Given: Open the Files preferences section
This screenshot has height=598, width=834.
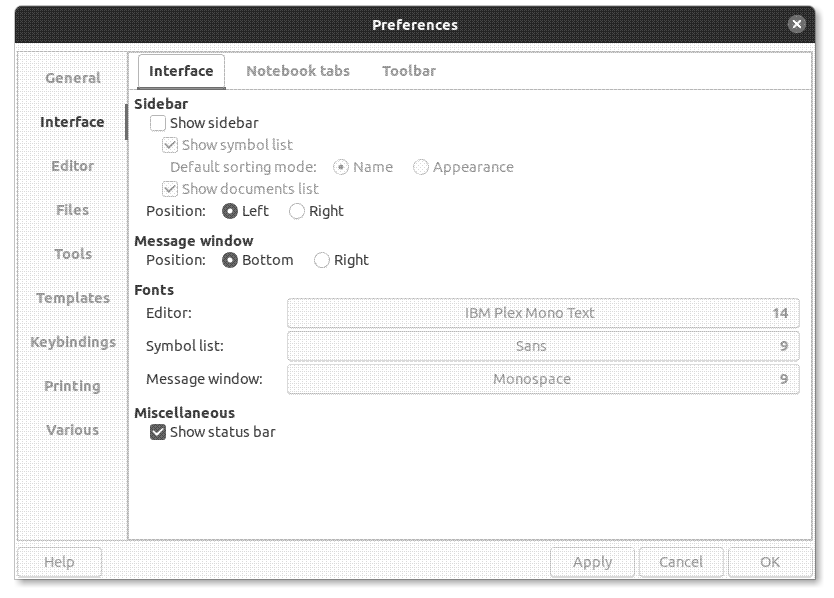Looking at the screenshot, I should [73, 210].
